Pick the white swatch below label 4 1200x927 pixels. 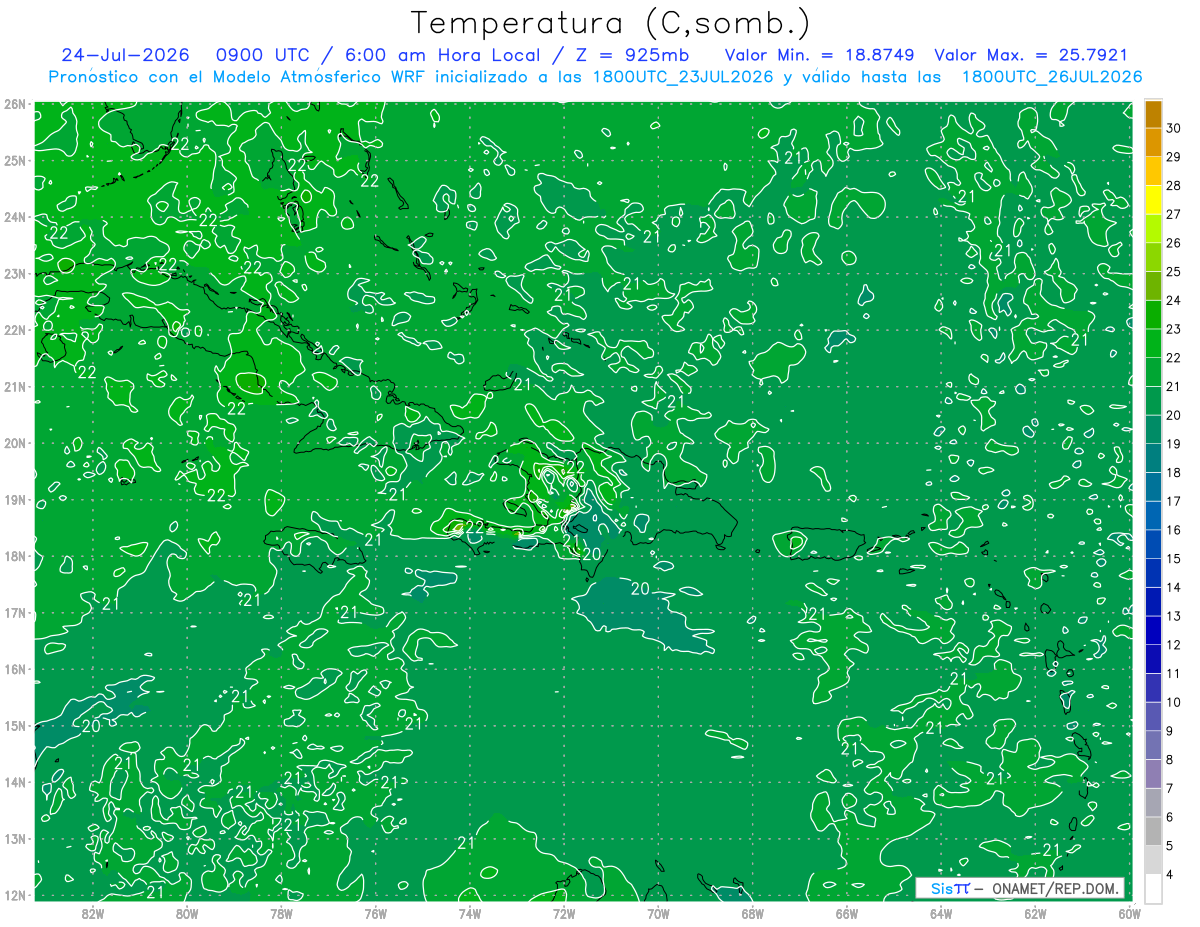(1154, 888)
